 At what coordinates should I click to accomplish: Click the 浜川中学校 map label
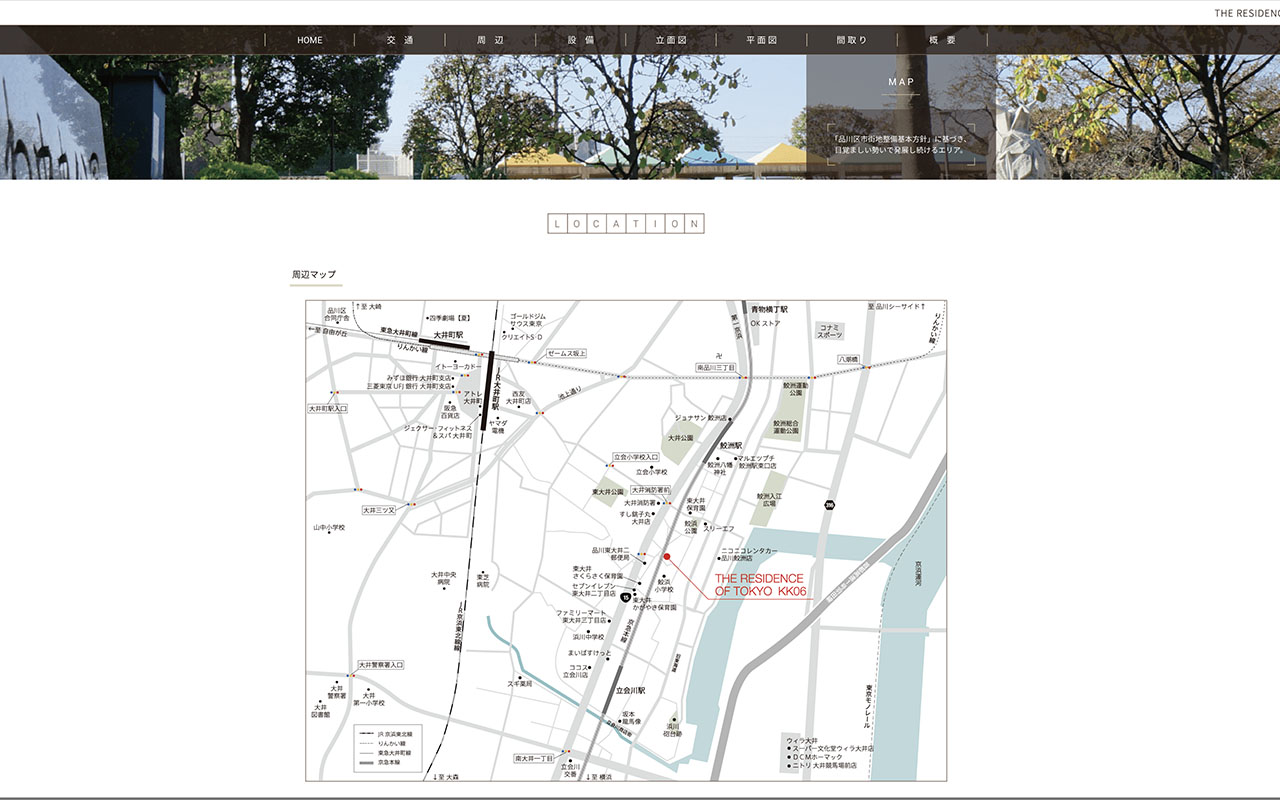[x=589, y=636]
